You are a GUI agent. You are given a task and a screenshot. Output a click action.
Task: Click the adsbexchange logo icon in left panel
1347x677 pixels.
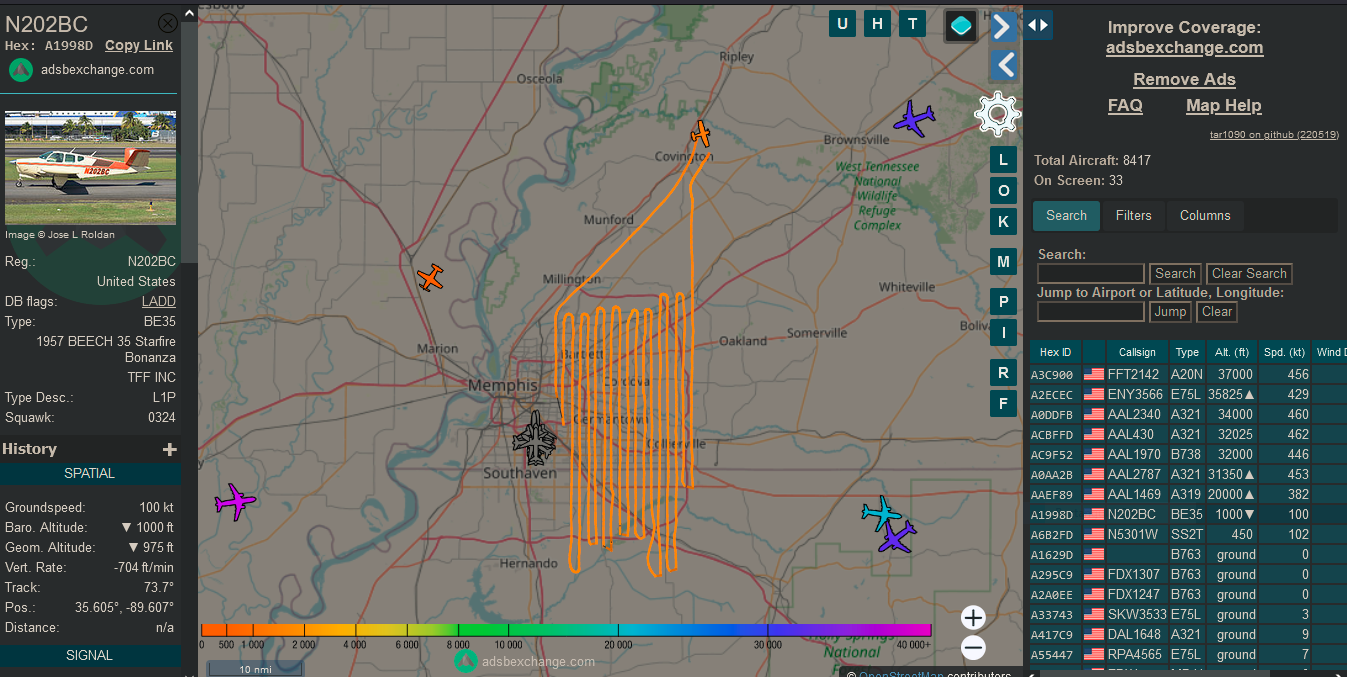(x=20, y=70)
